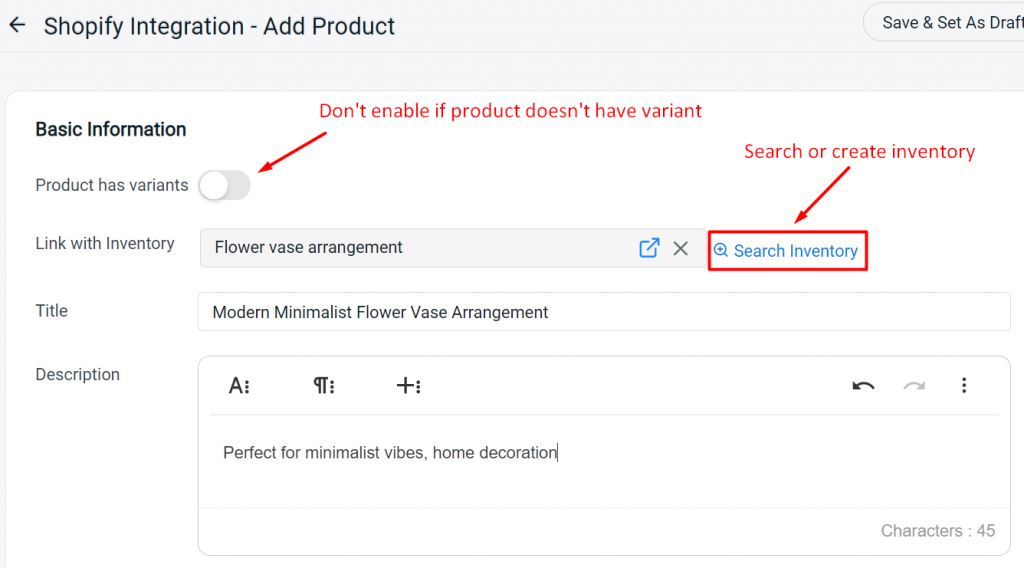1024x568 pixels.
Task: Open the editor's more options menu
Action: (x=964, y=386)
